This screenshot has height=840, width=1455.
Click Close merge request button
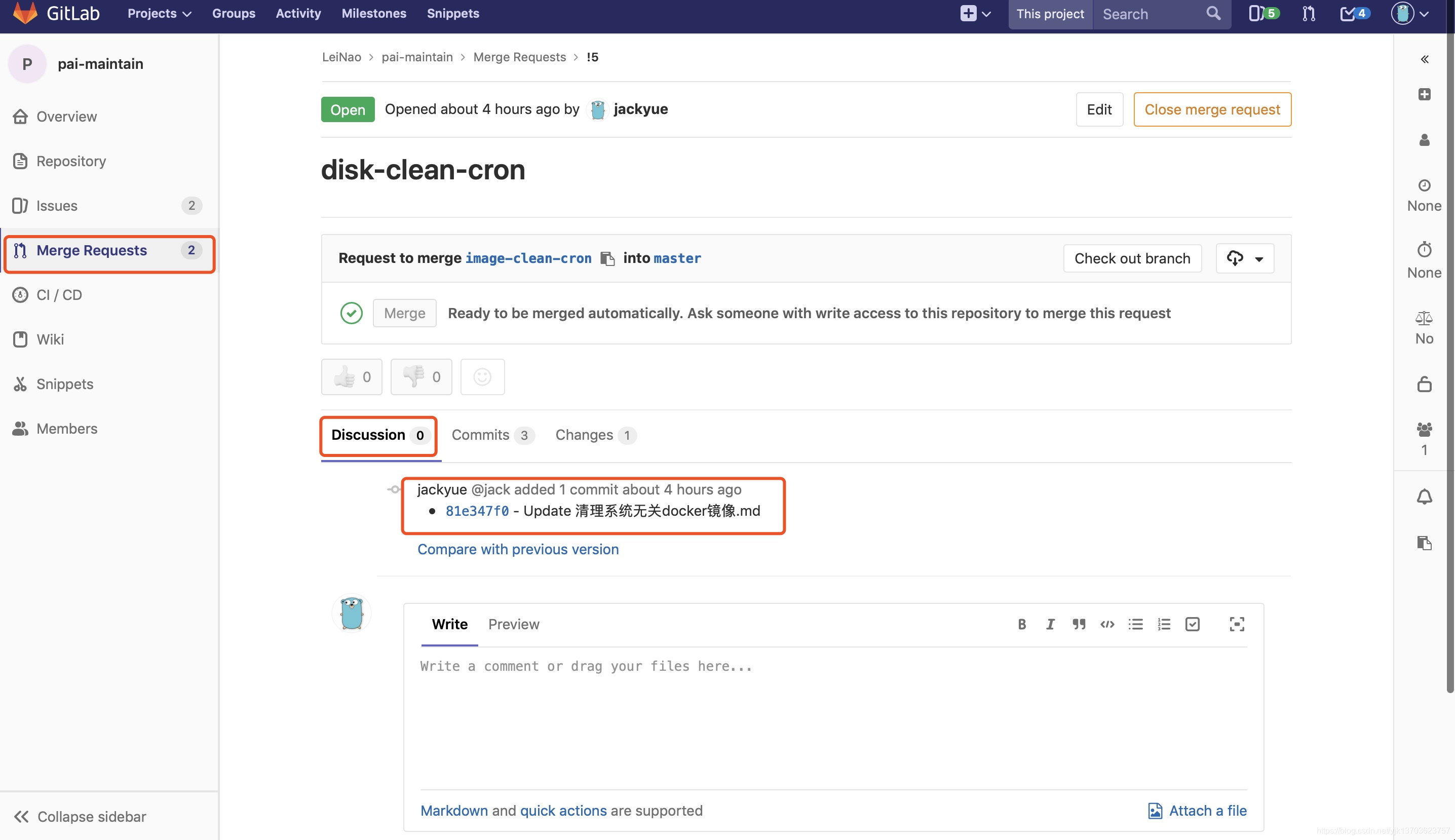point(1212,109)
